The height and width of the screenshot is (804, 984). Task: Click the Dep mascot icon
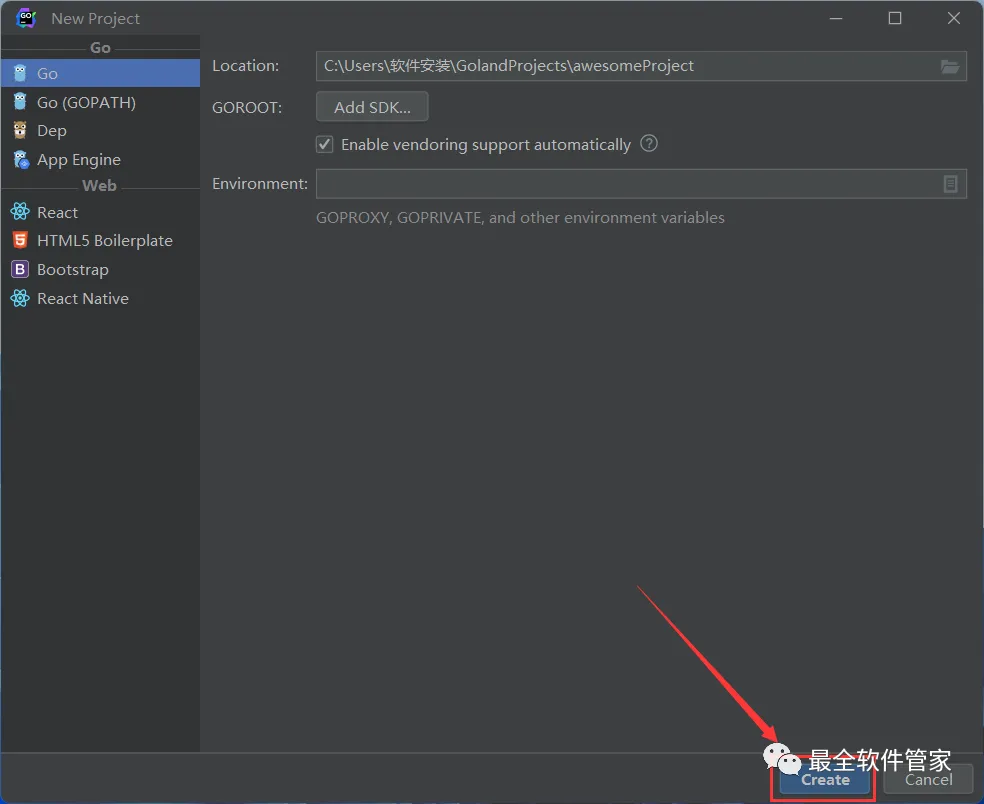click(x=20, y=130)
